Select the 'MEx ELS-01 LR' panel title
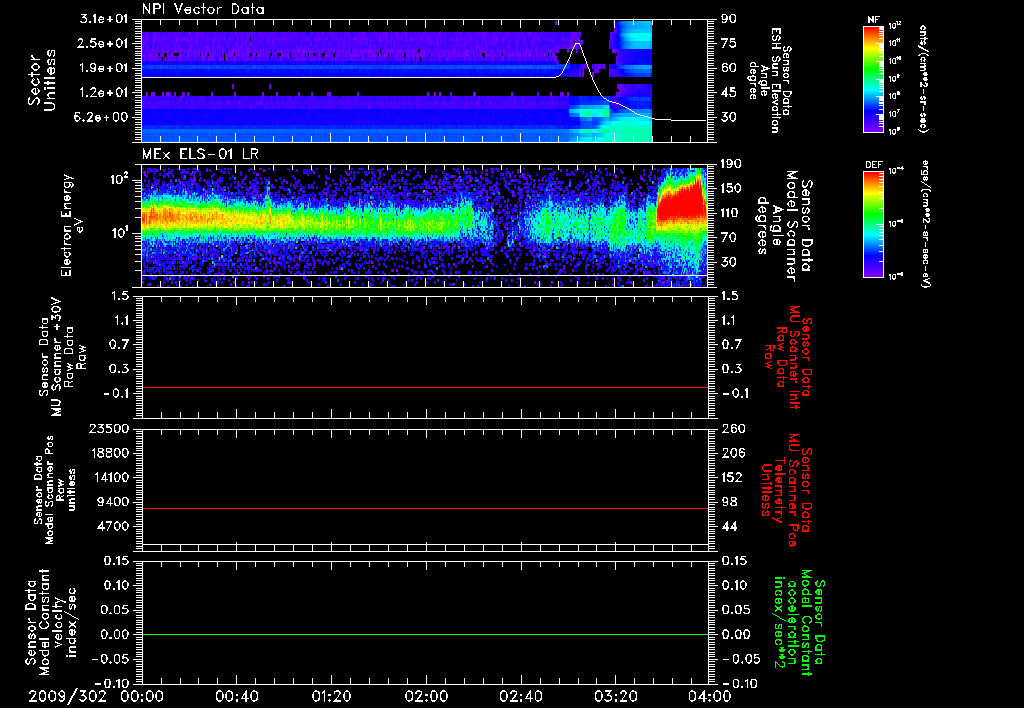The image size is (1024, 708). click(x=200, y=155)
